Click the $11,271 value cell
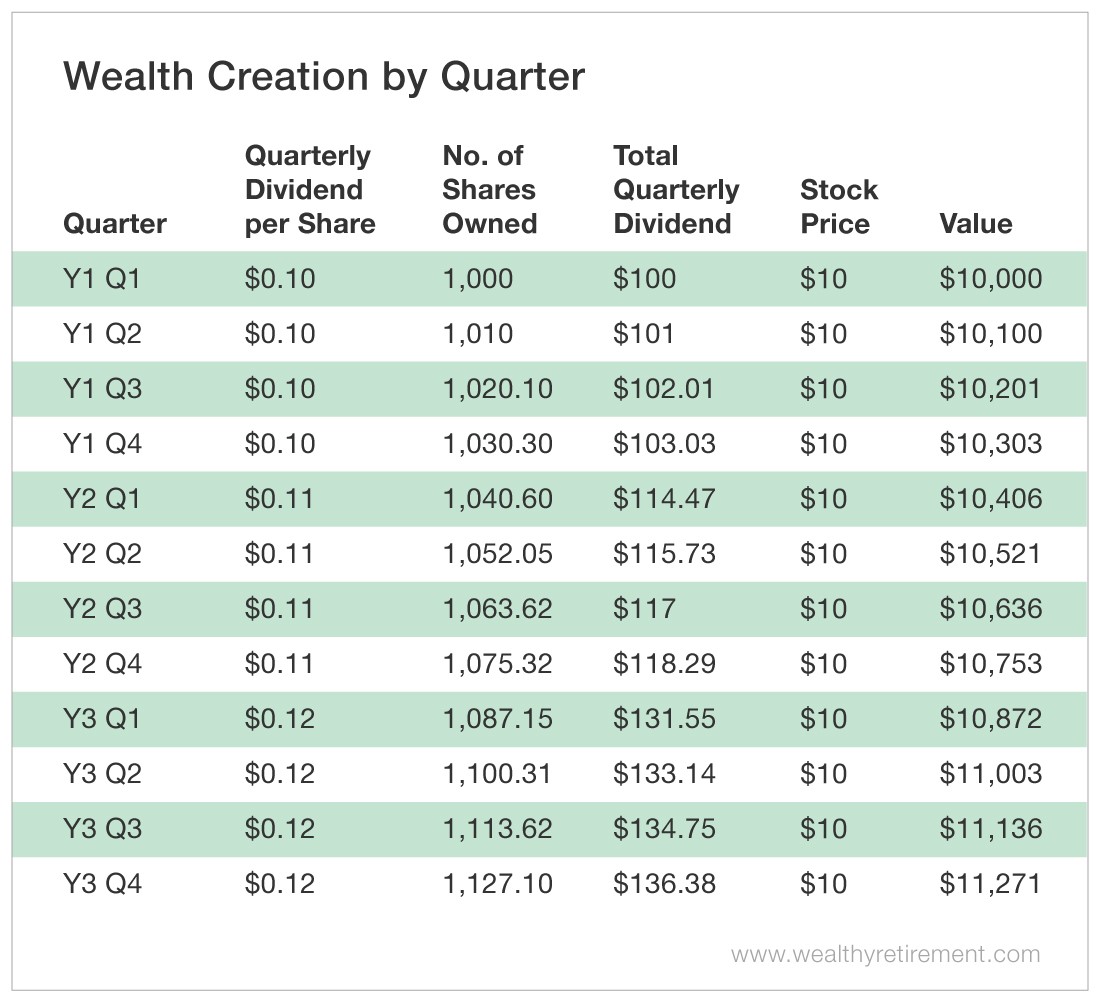The width and height of the screenshot is (1100, 1002). click(x=990, y=884)
